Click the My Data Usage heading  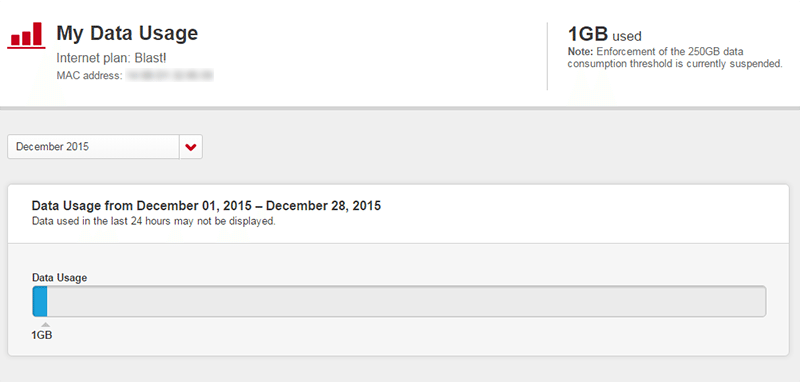coord(127,34)
